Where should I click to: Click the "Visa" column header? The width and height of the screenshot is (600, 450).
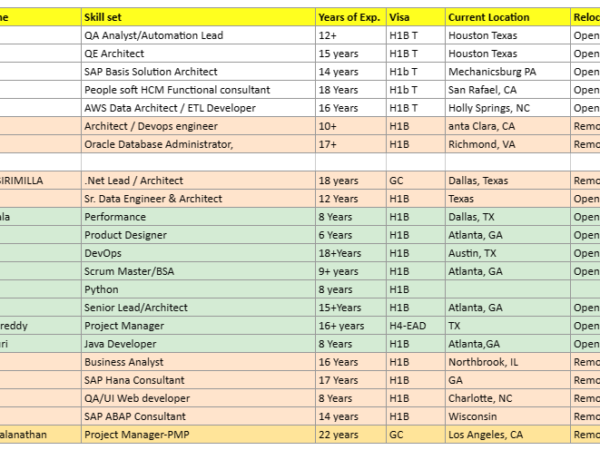pyautogui.click(x=399, y=17)
